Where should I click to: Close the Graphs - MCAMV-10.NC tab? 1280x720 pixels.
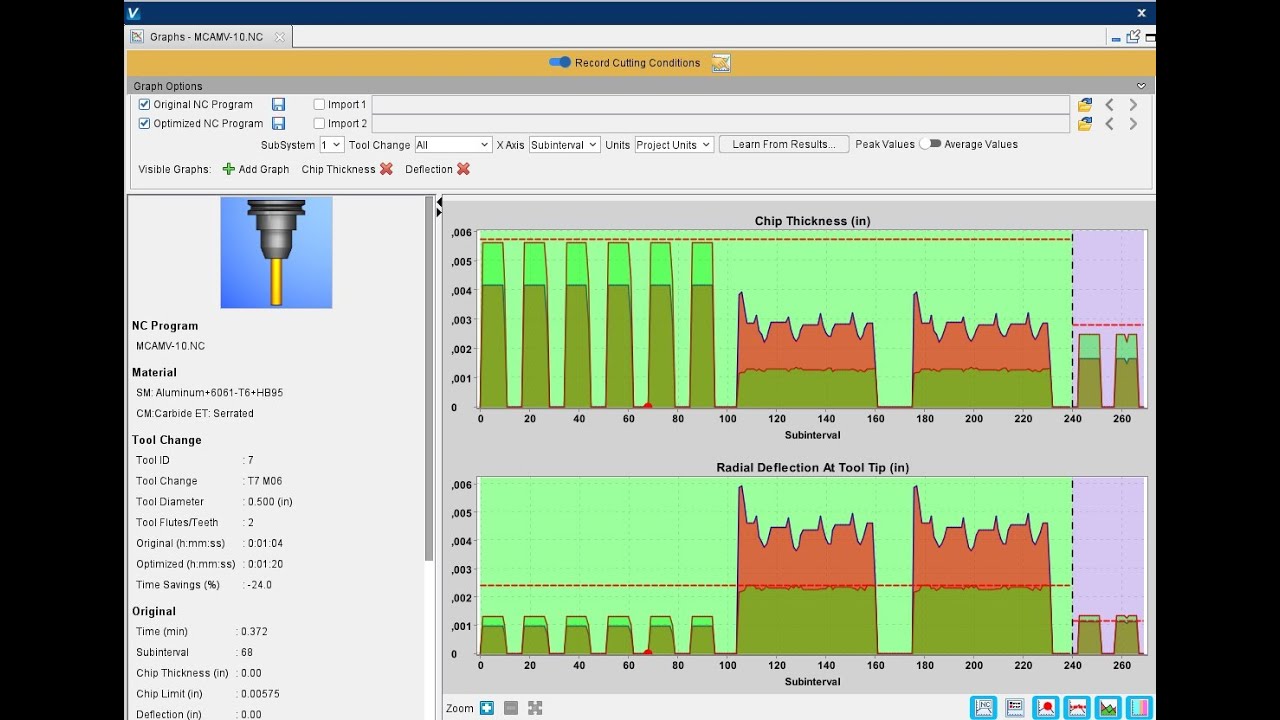280,37
